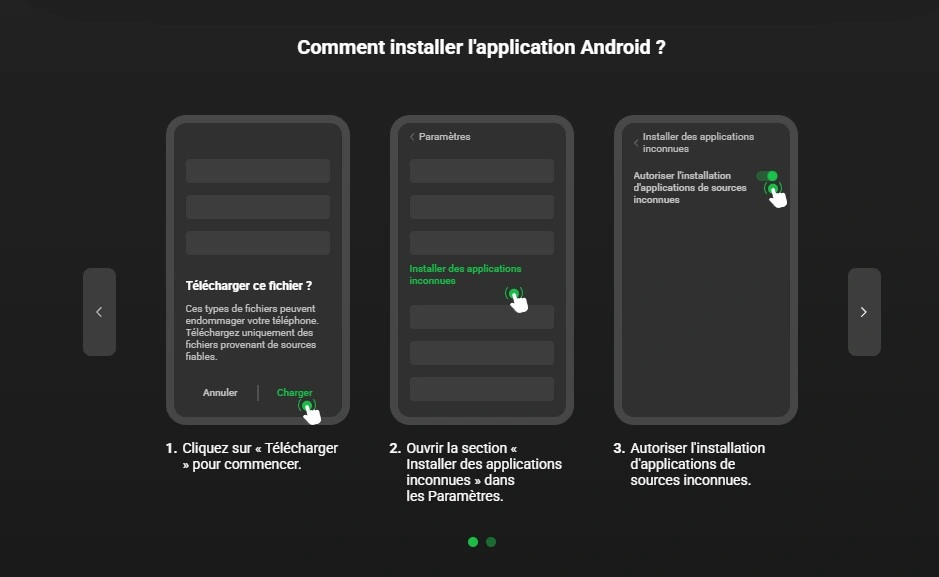Select the second carousel page dot

click(491, 542)
